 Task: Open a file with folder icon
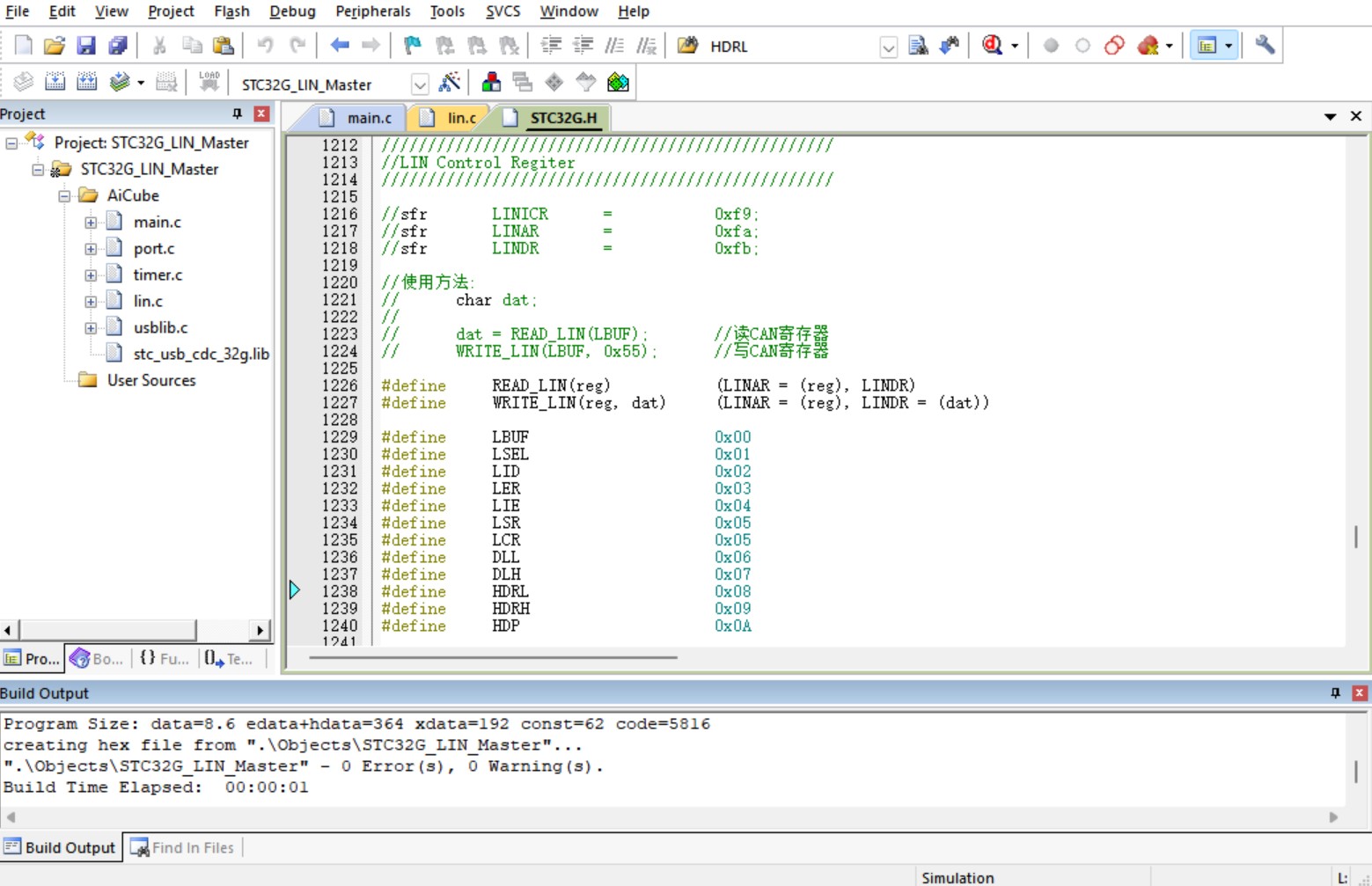click(55, 46)
